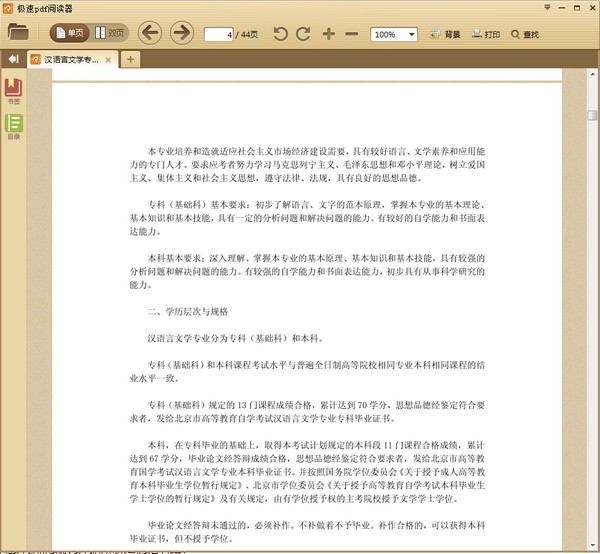
Task: Click the 打印 print button
Action: 486,34
